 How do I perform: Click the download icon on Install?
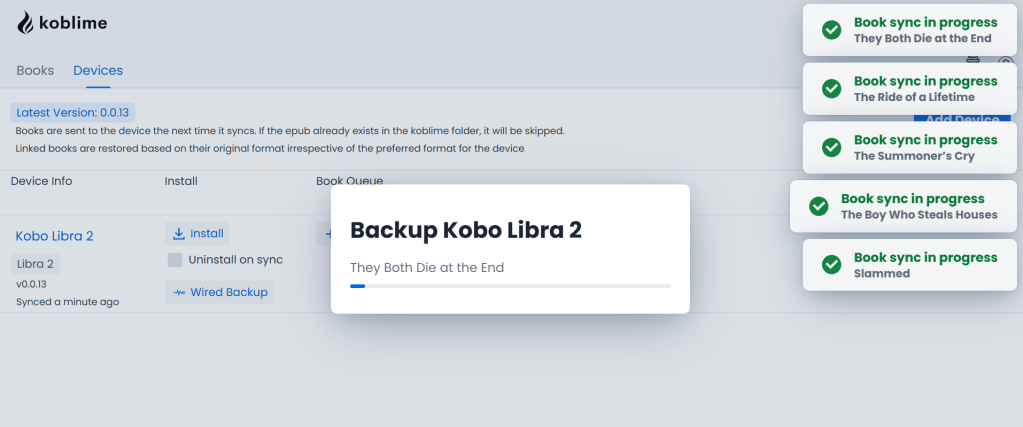click(179, 234)
